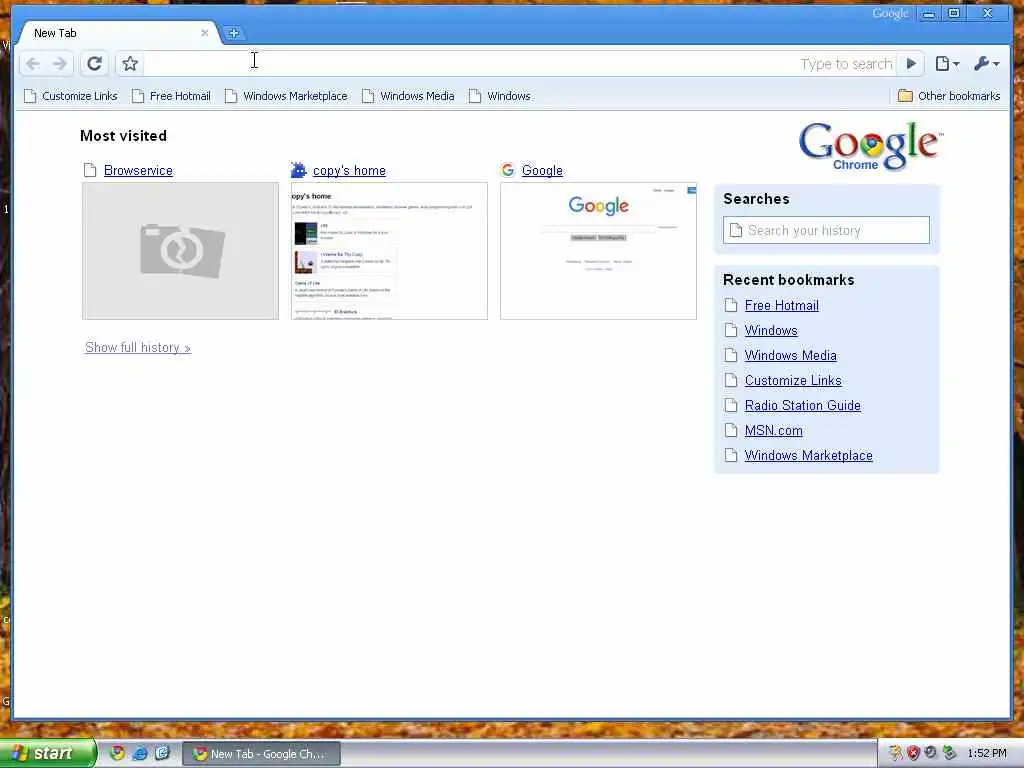Open Windows bookmark in bookmarks bar
The height and width of the screenshot is (768, 1024).
point(500,96)
